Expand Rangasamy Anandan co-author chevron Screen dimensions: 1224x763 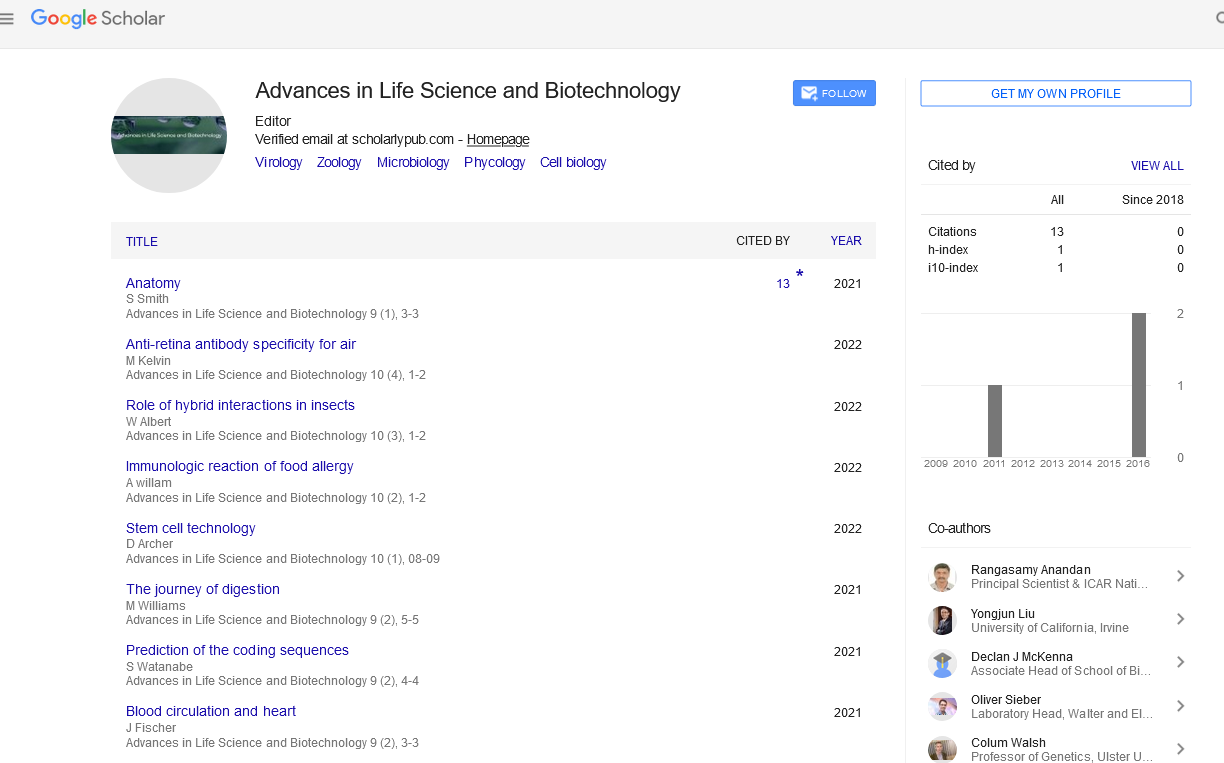[x=1180, y=576]
